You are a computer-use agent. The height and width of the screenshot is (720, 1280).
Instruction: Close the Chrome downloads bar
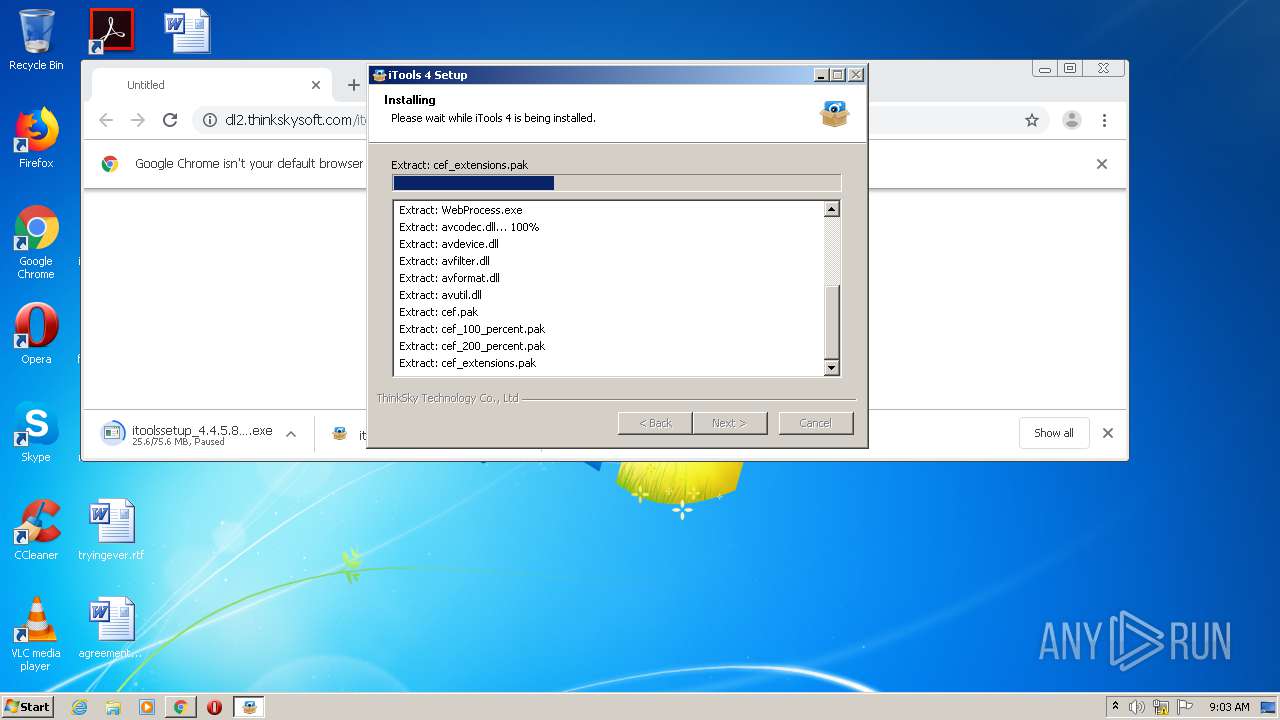[x=1107, y=433]
